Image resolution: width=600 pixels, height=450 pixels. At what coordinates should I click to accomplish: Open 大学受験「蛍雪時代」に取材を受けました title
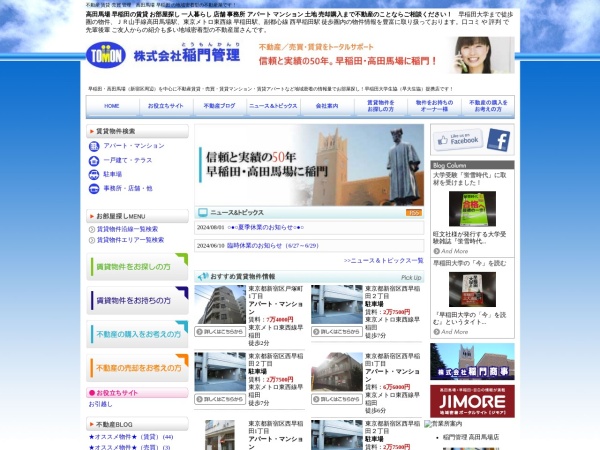pyautogui.click(x=470, y=179)
